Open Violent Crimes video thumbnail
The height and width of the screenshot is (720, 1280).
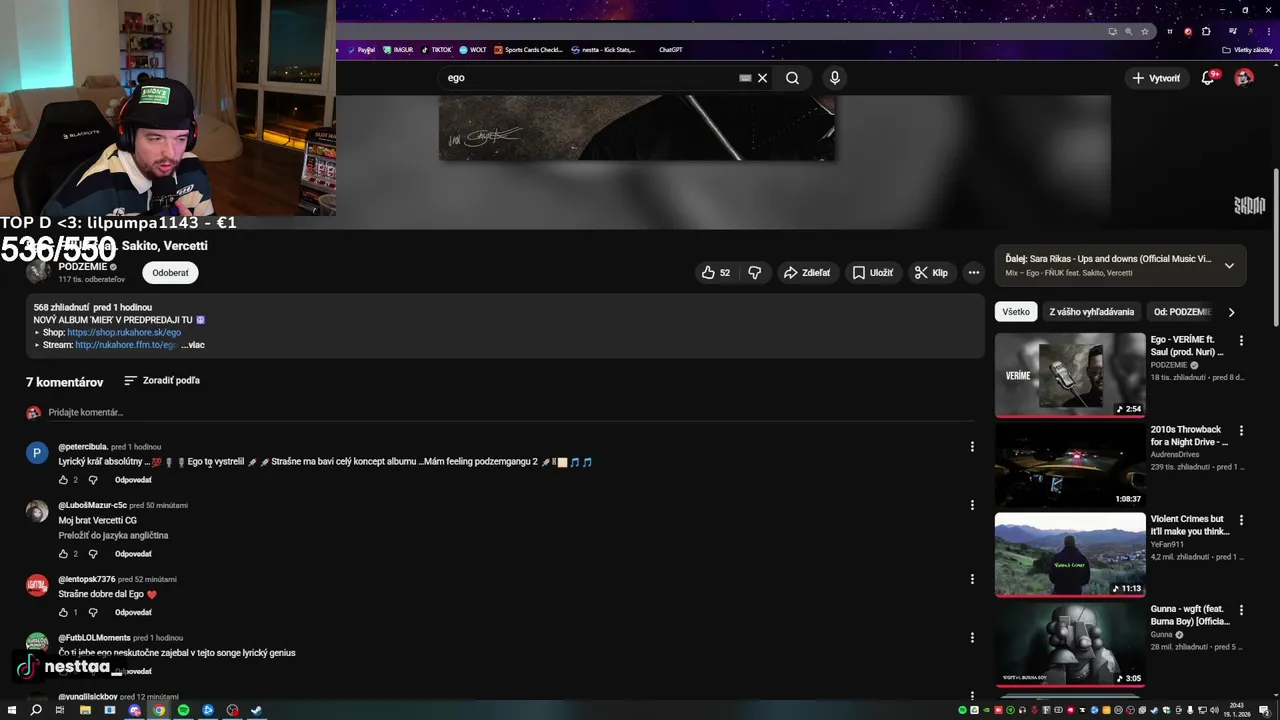coord(1070,555)
